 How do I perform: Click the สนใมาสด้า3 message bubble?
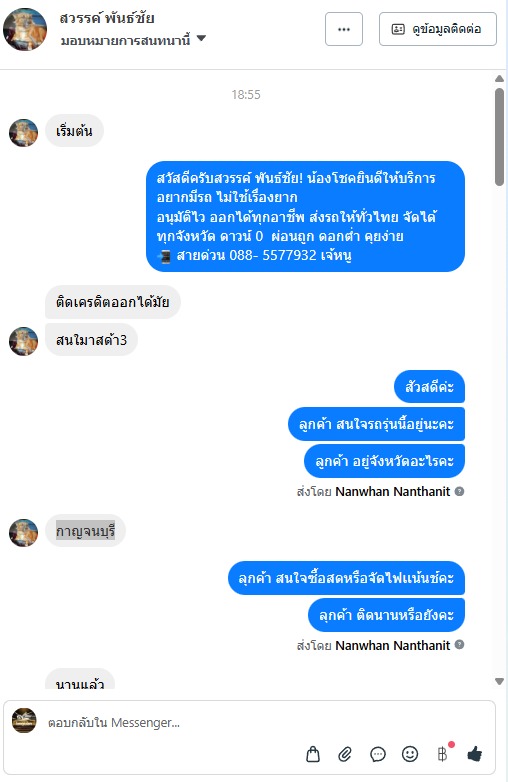point(91,340)
